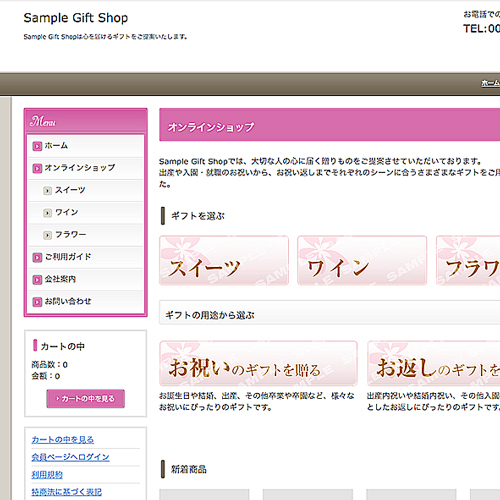This screenshot has height=500, width=500.
Task: Click the pink arrow icon beside オンラインショップ
Action: 37,168
